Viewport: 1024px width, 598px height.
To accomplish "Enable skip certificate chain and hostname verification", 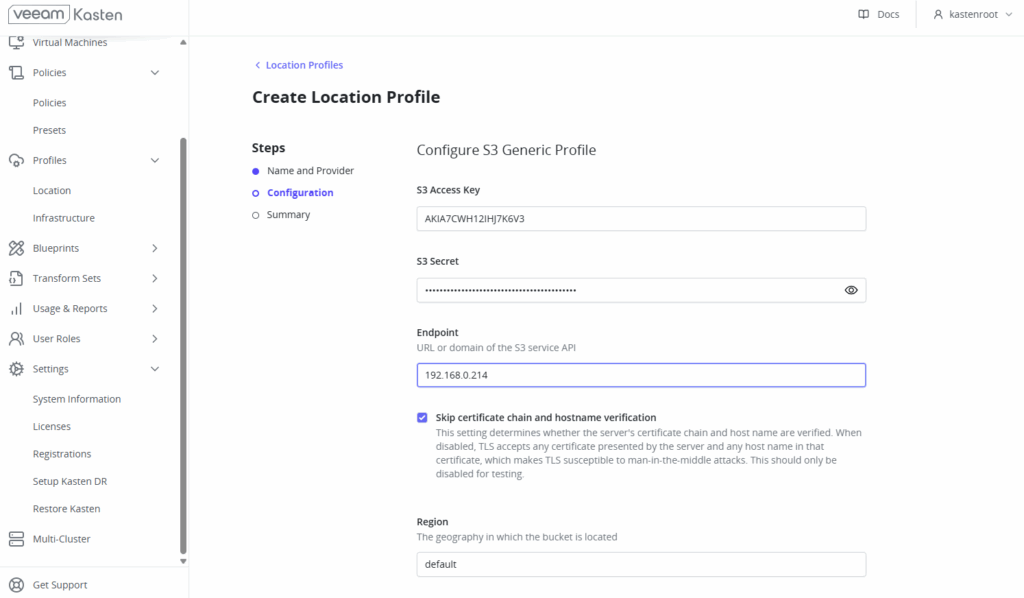I will 422,418.
